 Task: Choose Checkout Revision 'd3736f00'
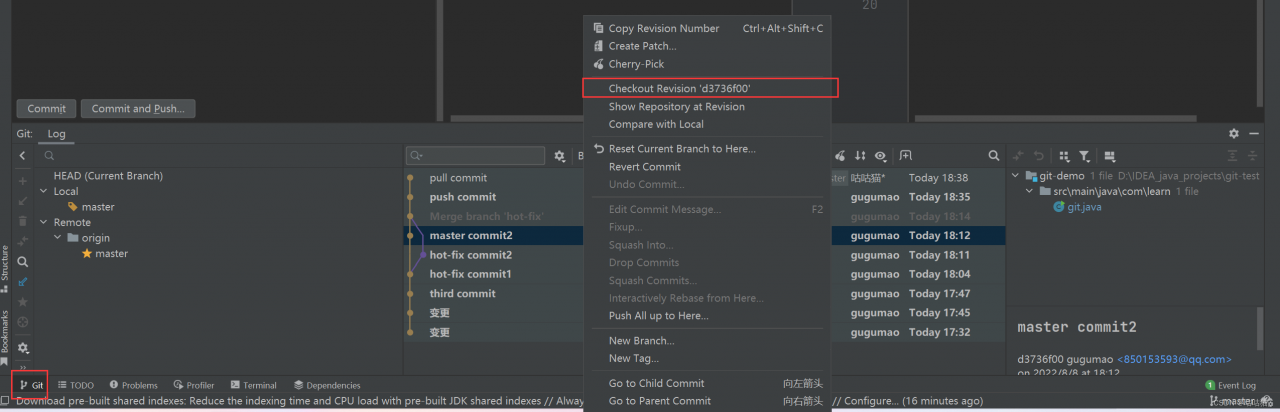[x=708, y=89]
